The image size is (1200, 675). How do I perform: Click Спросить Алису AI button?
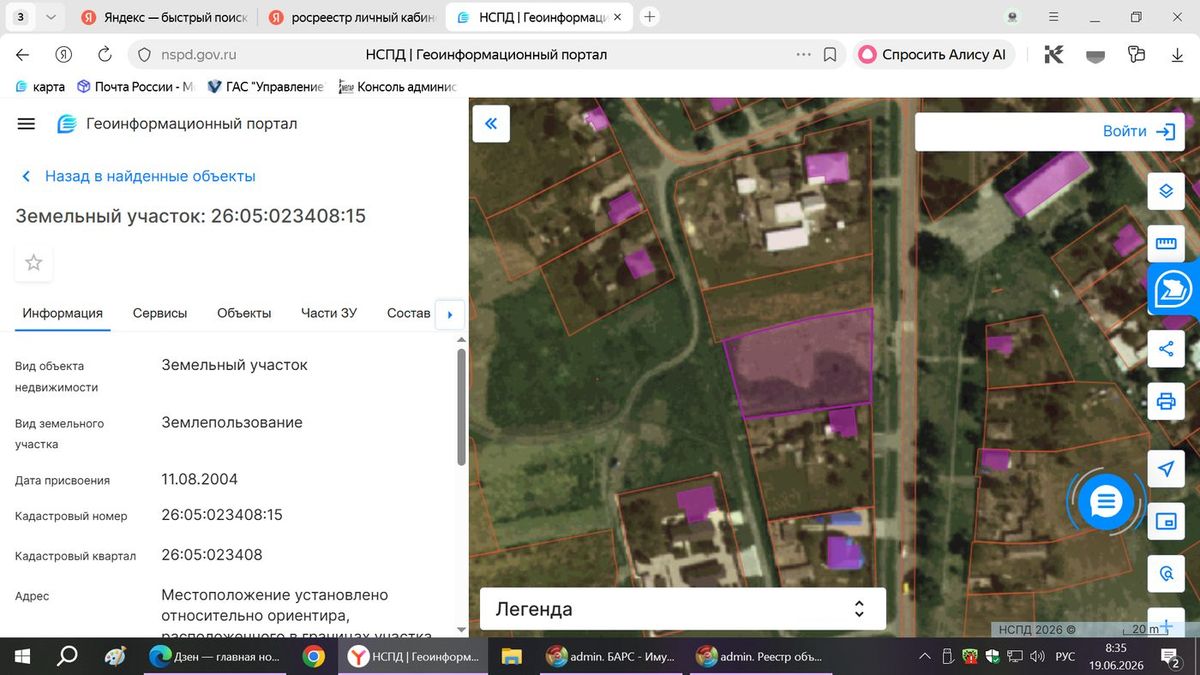(x=933, y=55)
